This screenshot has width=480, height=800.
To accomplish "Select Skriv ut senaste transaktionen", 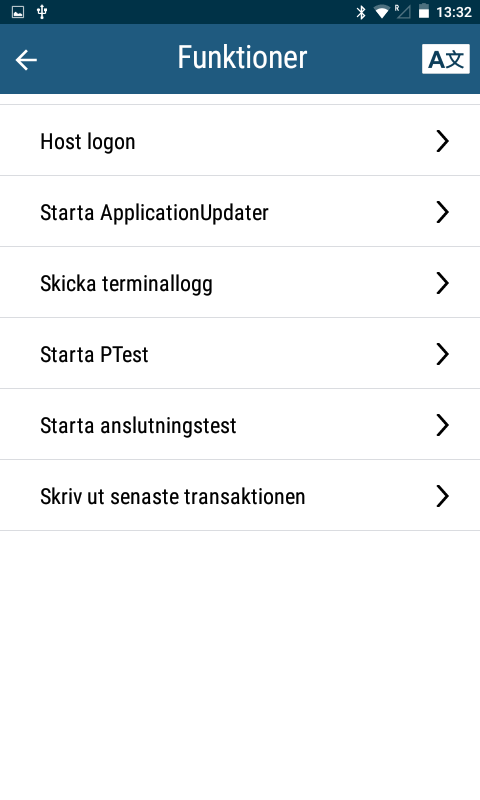I will (240, 495).
